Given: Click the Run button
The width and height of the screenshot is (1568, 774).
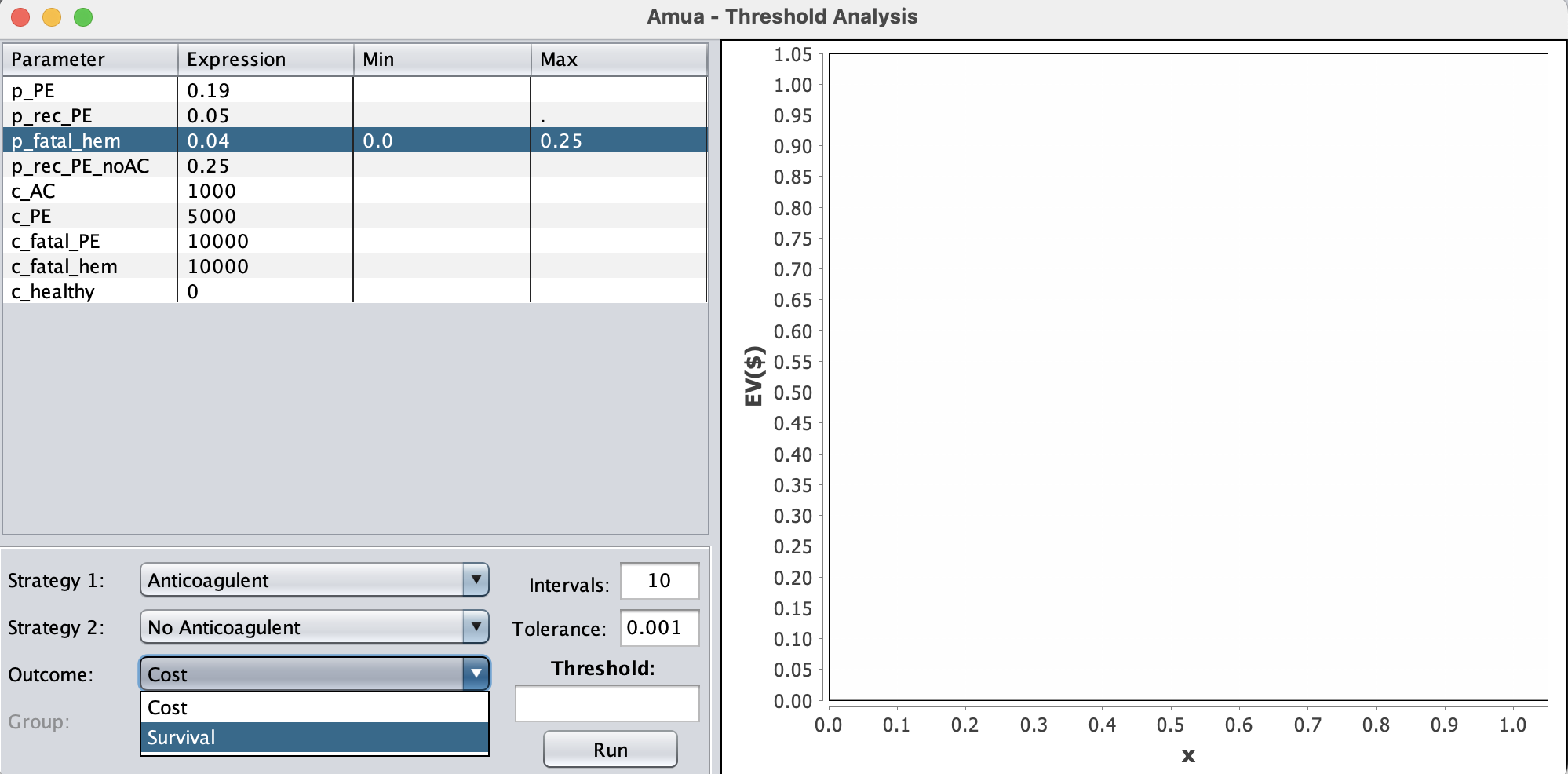Looking at the screenshot, I should click(610, 750).
